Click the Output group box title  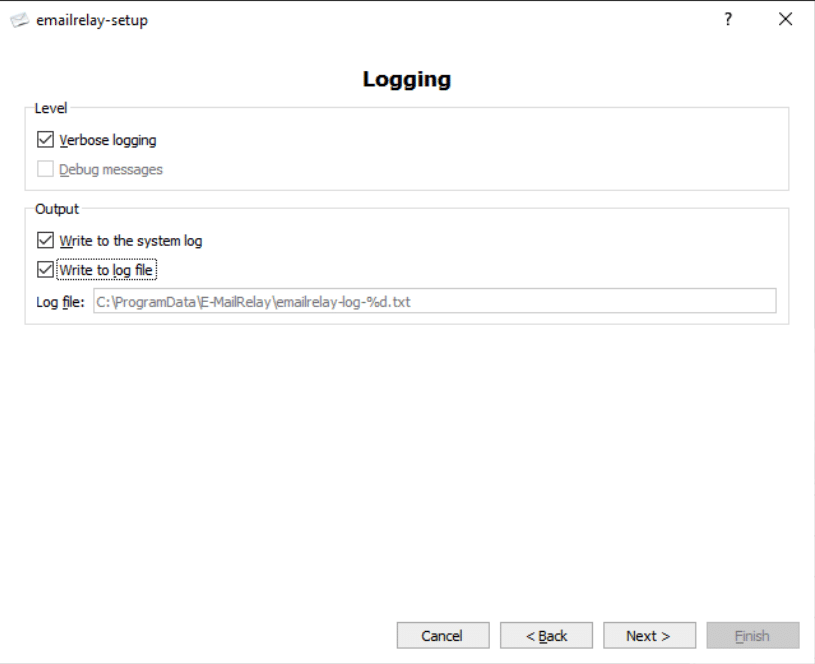point(57,209)
